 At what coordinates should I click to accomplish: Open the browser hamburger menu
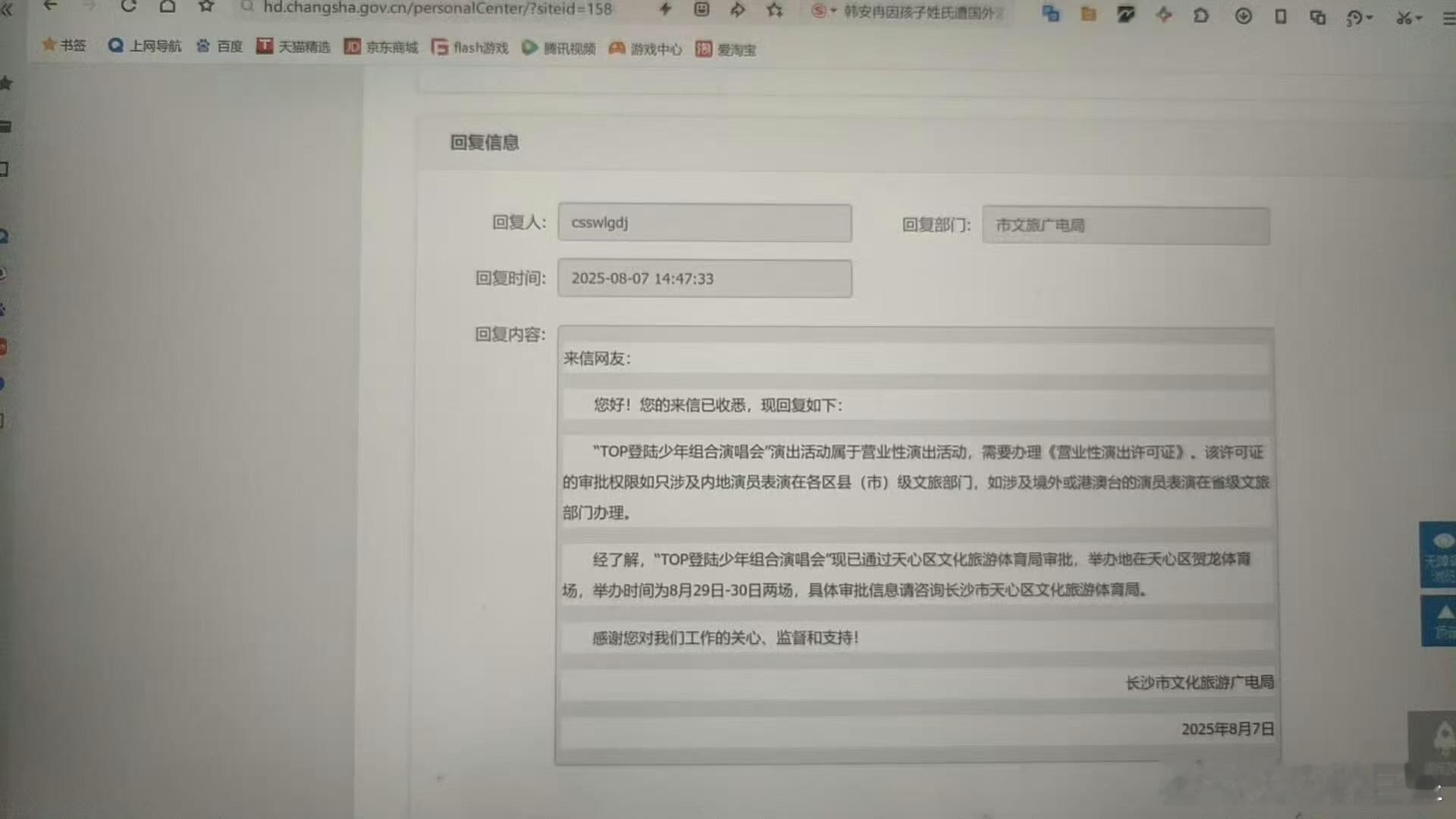point(1448,19)
